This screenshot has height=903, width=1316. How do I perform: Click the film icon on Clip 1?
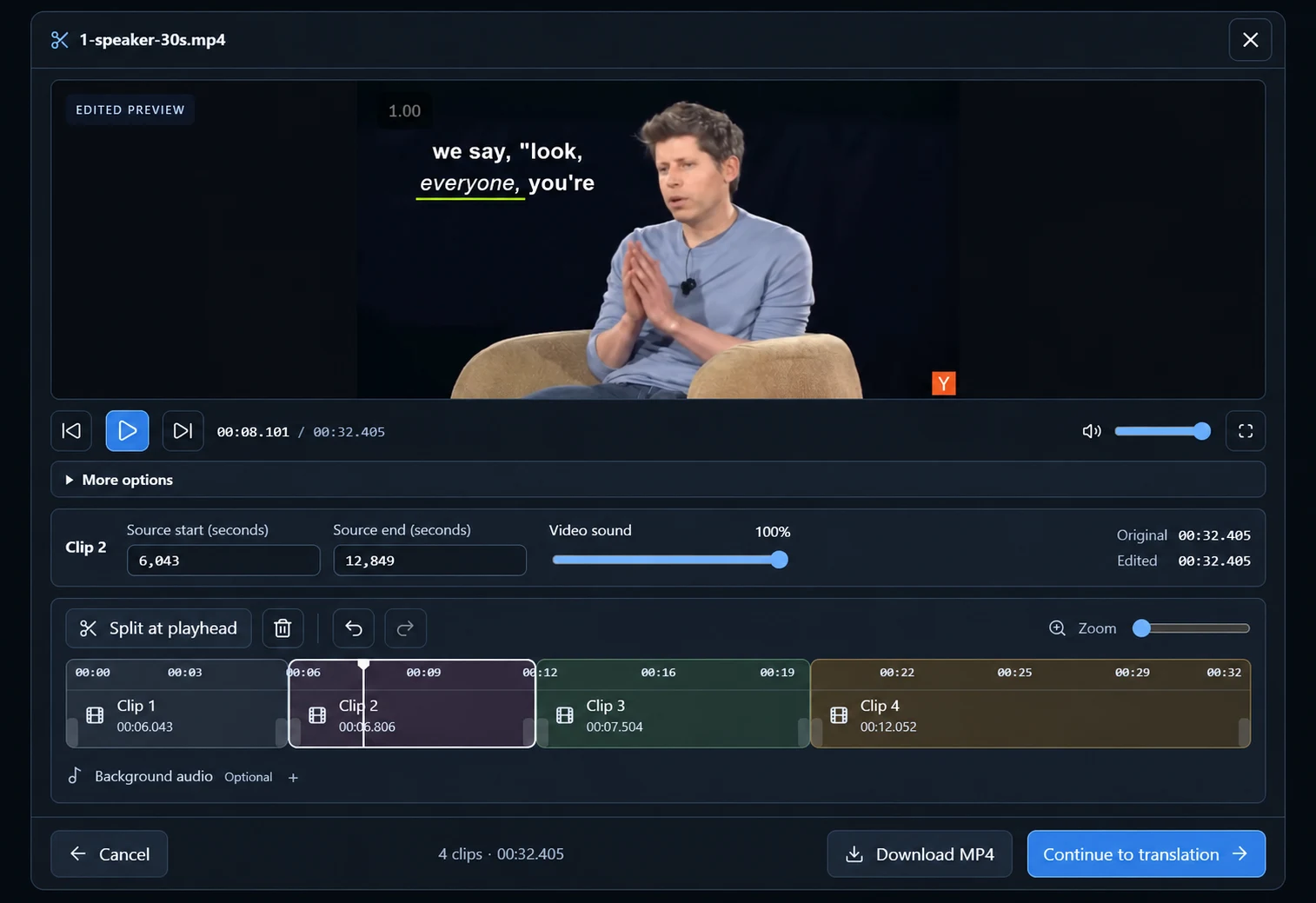[x=95, y=715]
